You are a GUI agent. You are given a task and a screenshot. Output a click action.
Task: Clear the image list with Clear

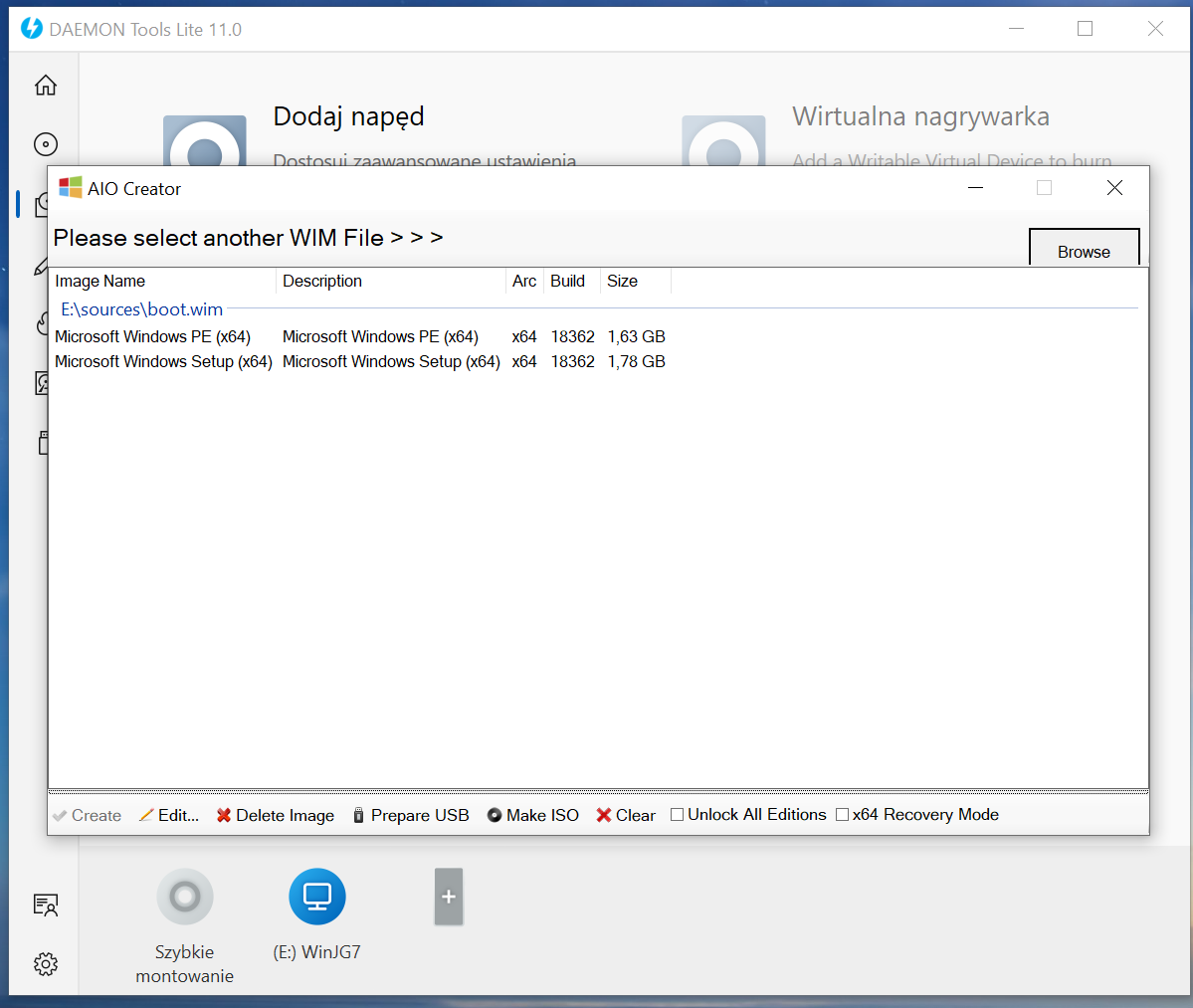[626, 816]
